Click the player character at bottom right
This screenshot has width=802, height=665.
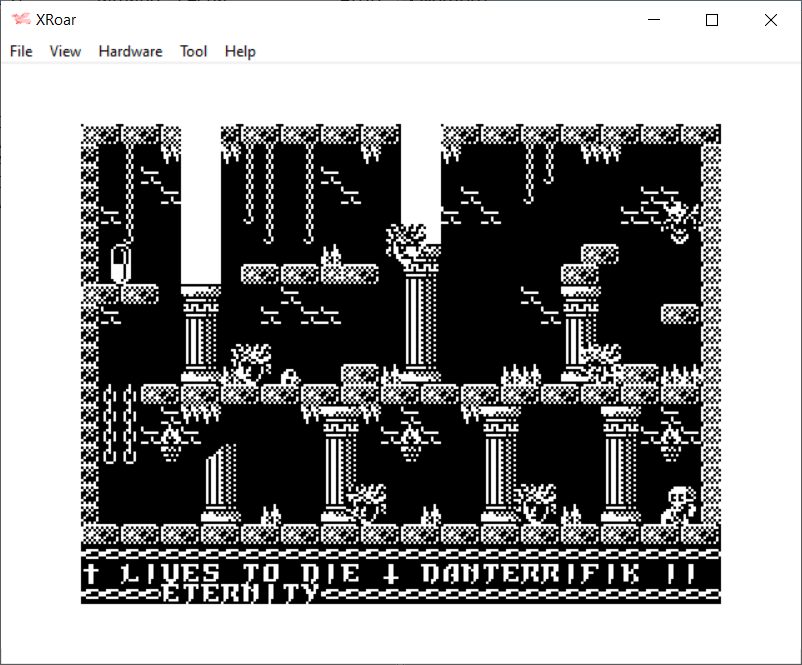(x=680, y=504)
